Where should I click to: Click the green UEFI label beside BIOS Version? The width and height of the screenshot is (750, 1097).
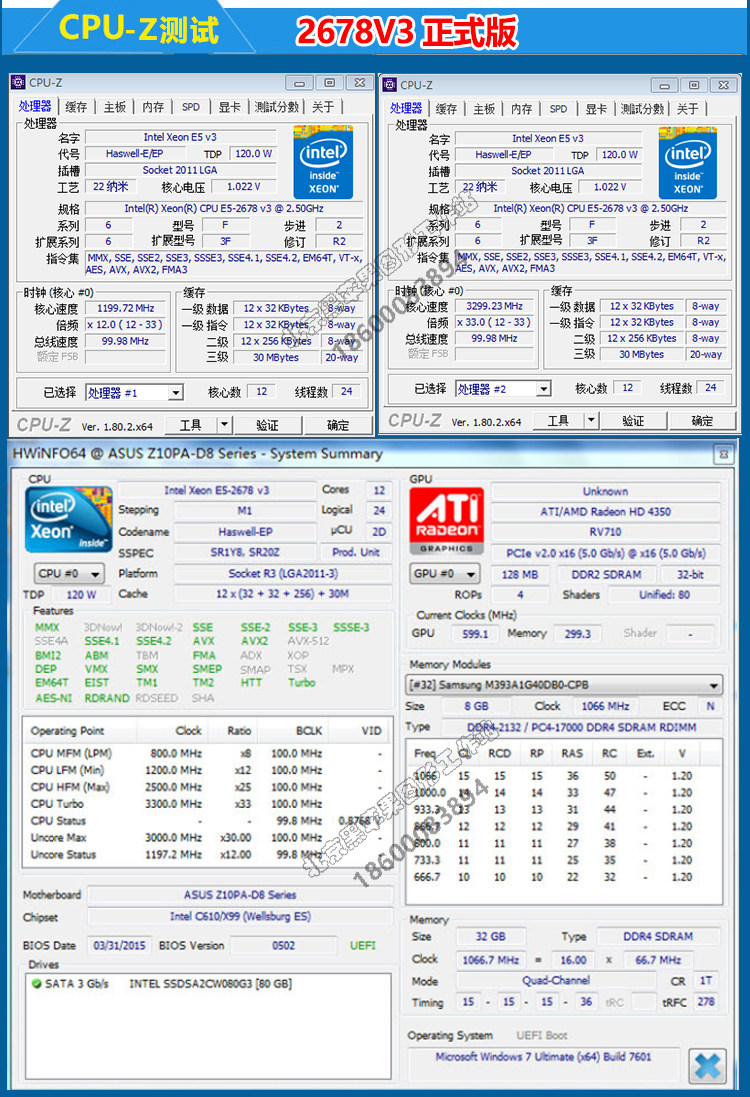362,945
